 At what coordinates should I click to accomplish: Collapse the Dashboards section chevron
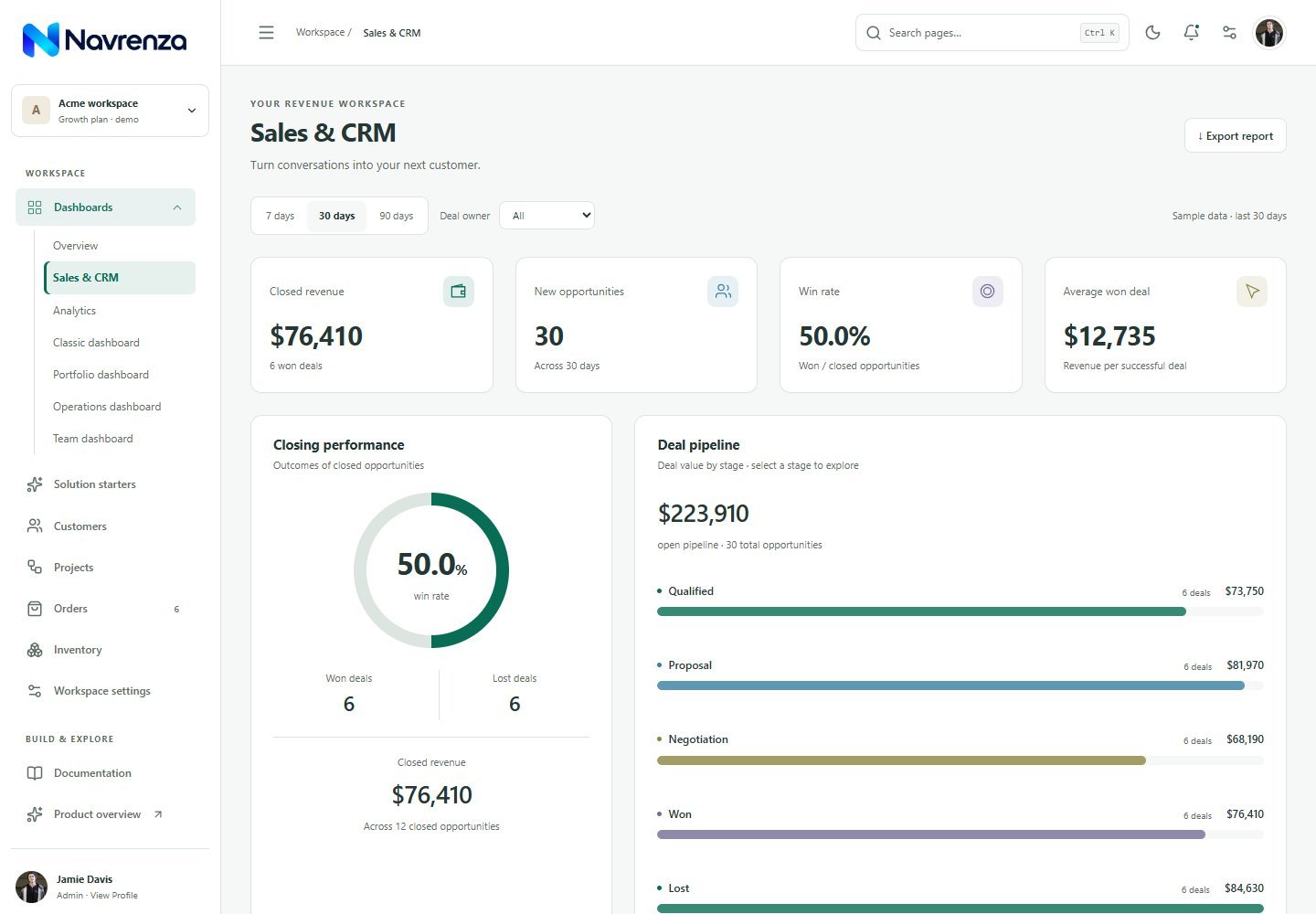click(x=177, y=207)
